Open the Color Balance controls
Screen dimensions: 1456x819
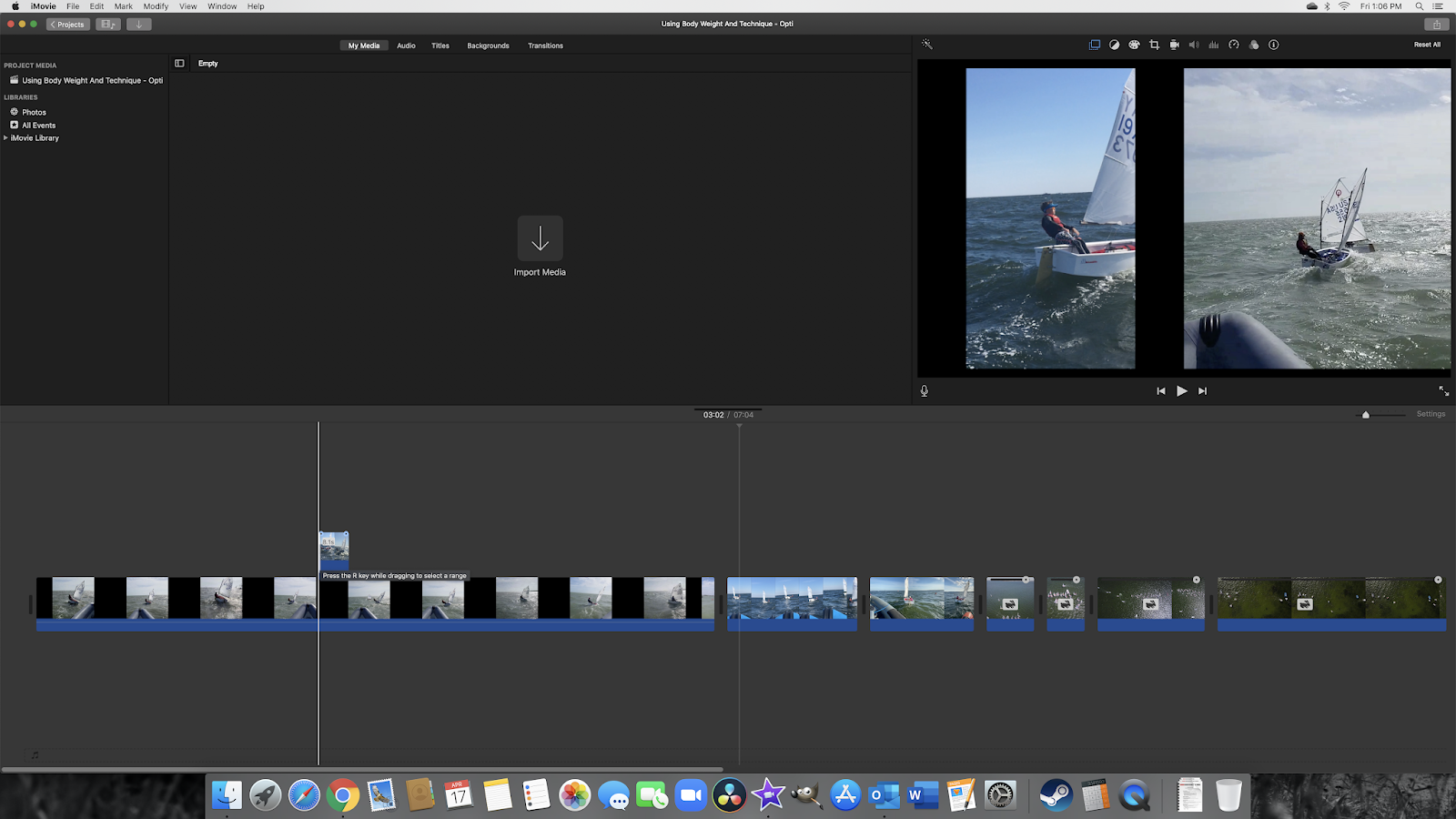tap(1115, 44)
